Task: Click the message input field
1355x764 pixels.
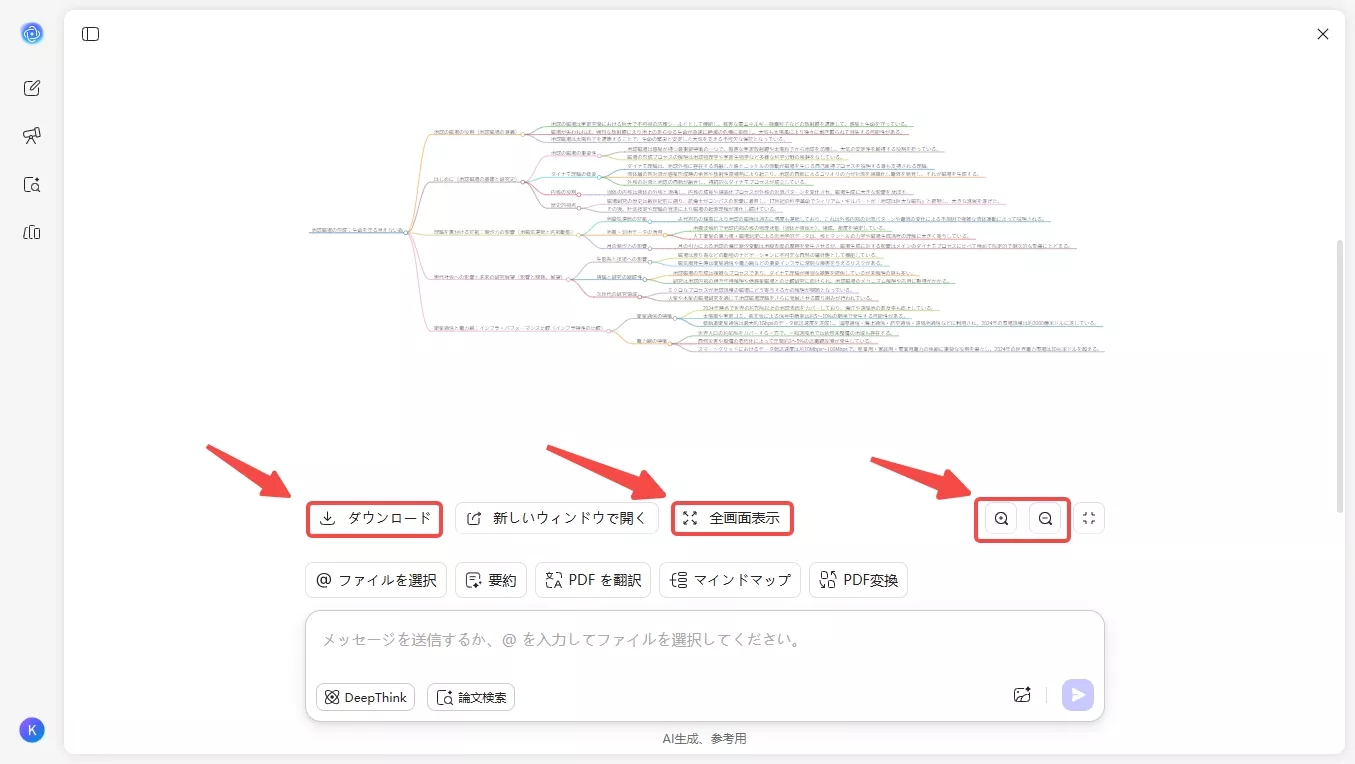Action: [700, 640]
